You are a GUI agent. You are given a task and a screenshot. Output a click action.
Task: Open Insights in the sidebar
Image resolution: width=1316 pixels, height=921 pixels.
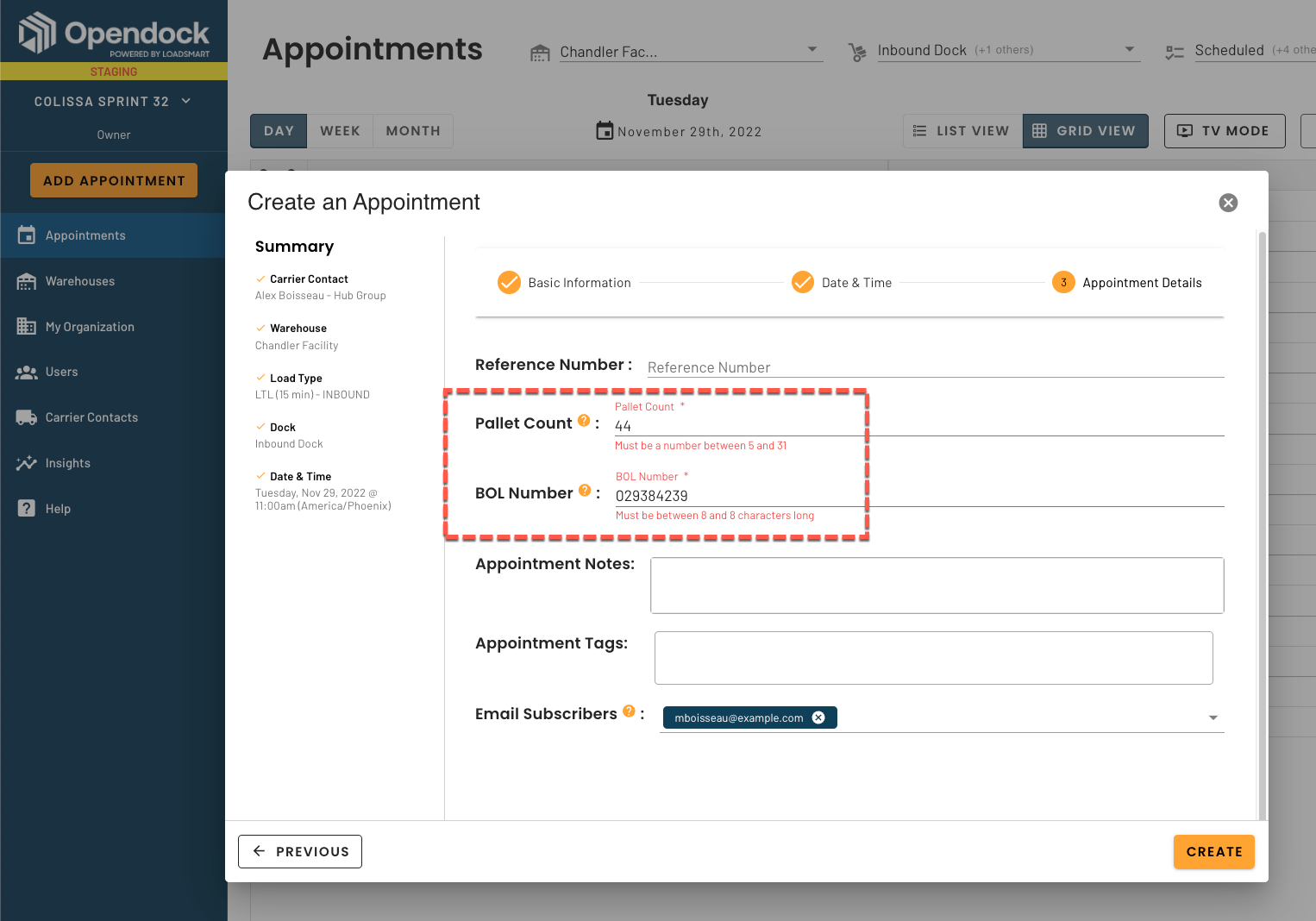click(x=114, y=463)
